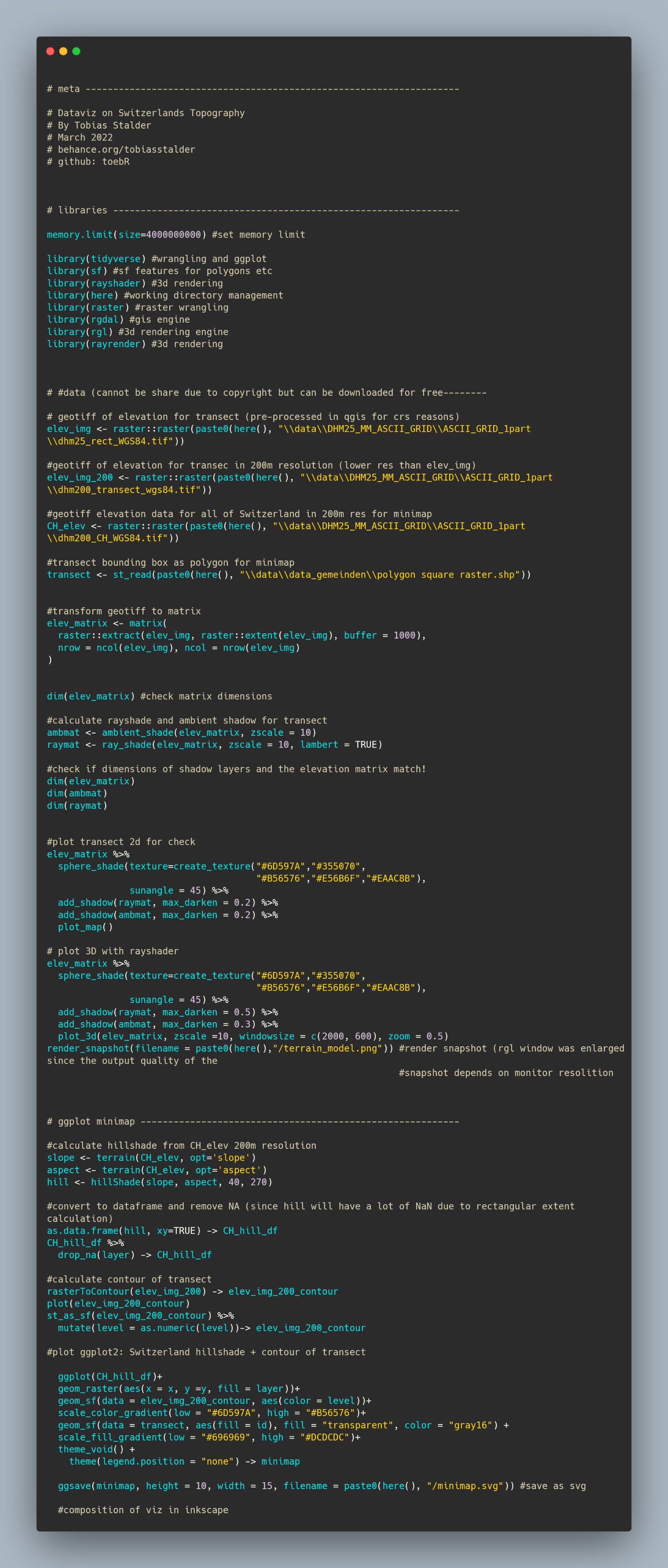668x1568 pixels.
Task: Click the red close traffic light button
Action: (x=50, y=52)
